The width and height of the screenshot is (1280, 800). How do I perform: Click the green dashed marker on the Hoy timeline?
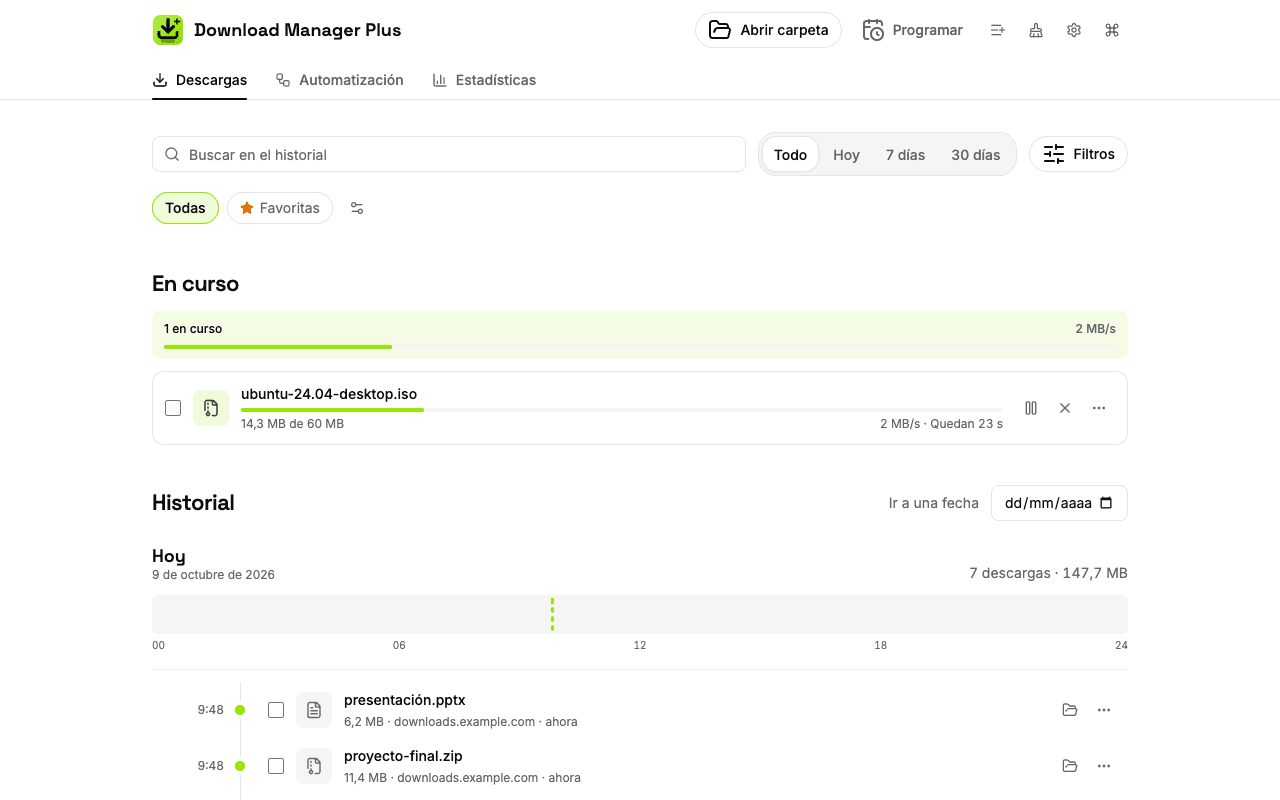coord(552,614)
